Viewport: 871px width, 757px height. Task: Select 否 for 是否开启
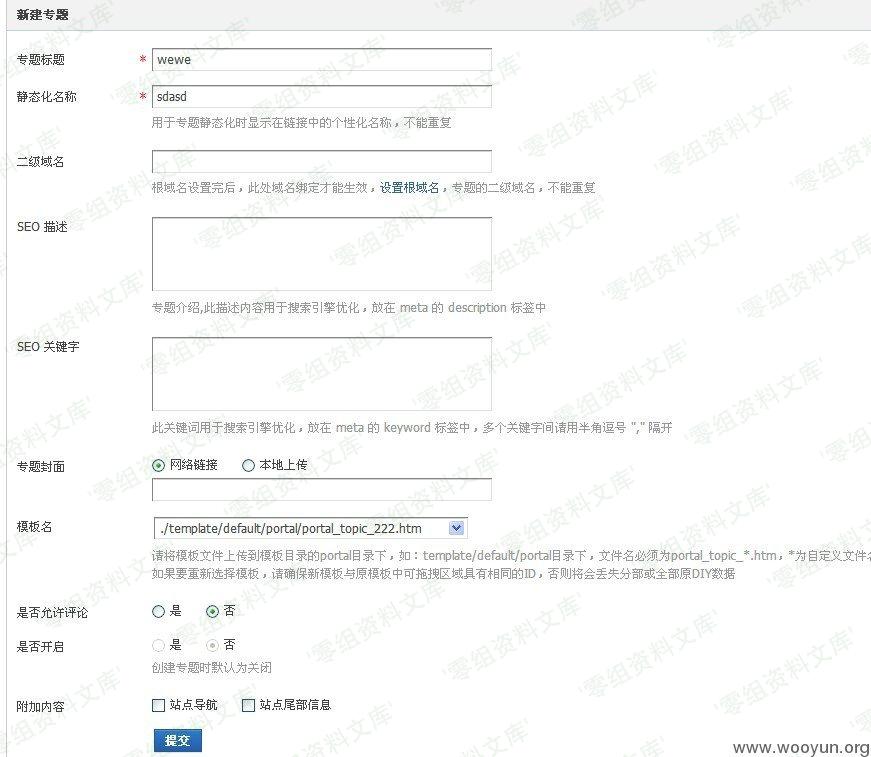(212, 645)
